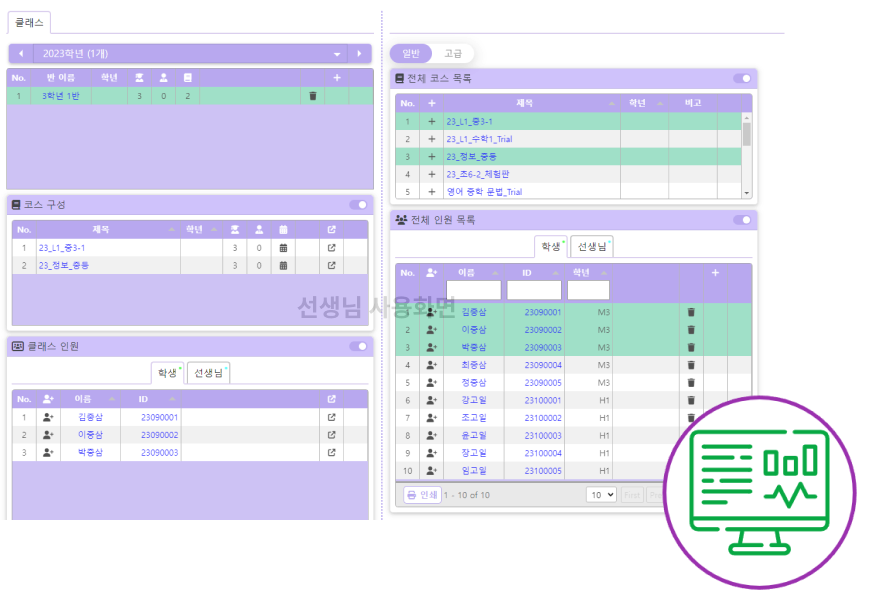
Task: Click the ID filter input field
Action: click(x=534, y=291)
